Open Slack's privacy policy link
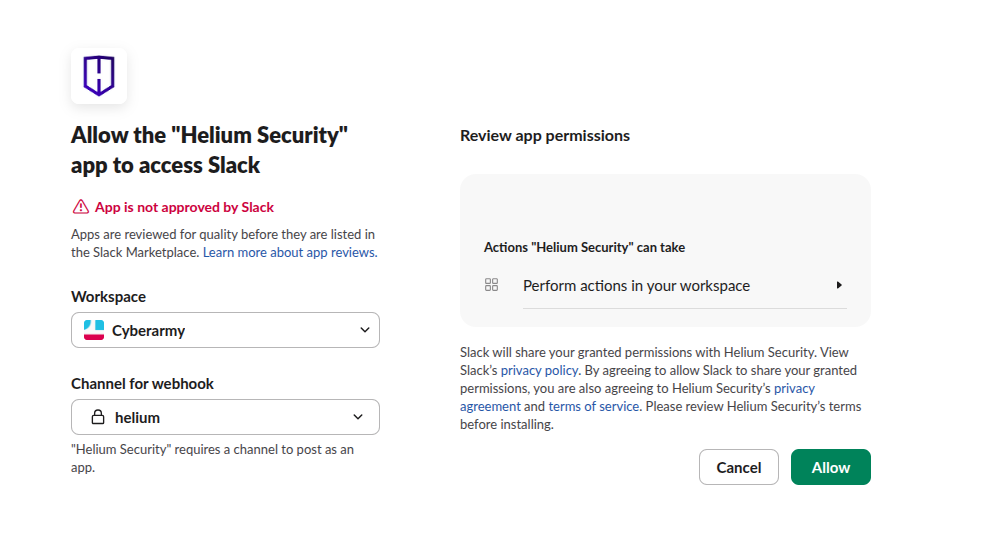 click(x=540, y=371)
